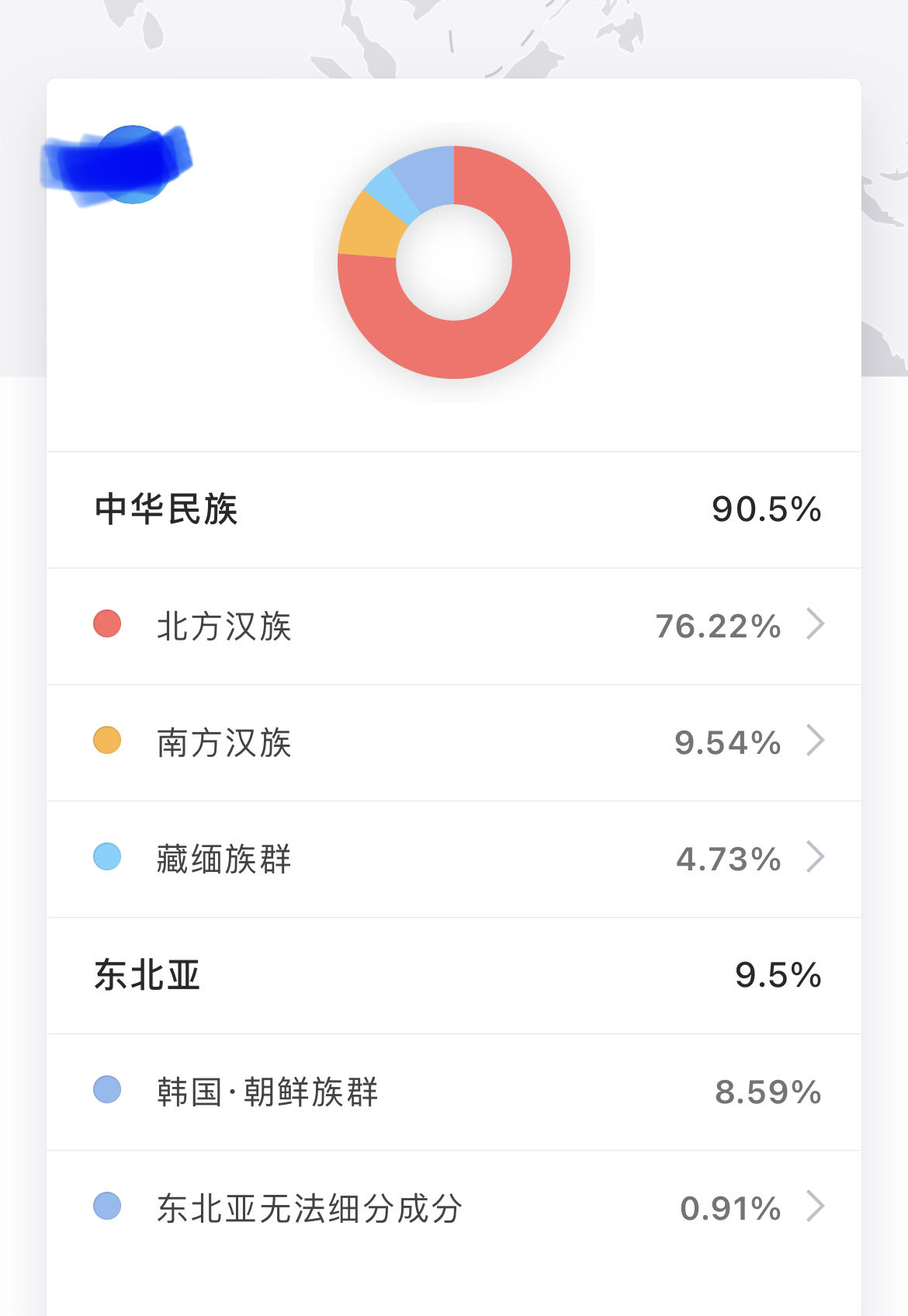The image size is (908, 1316).
Task: Click the light blue dot beside 藏缅族群
Action: (x=107, y=856)
